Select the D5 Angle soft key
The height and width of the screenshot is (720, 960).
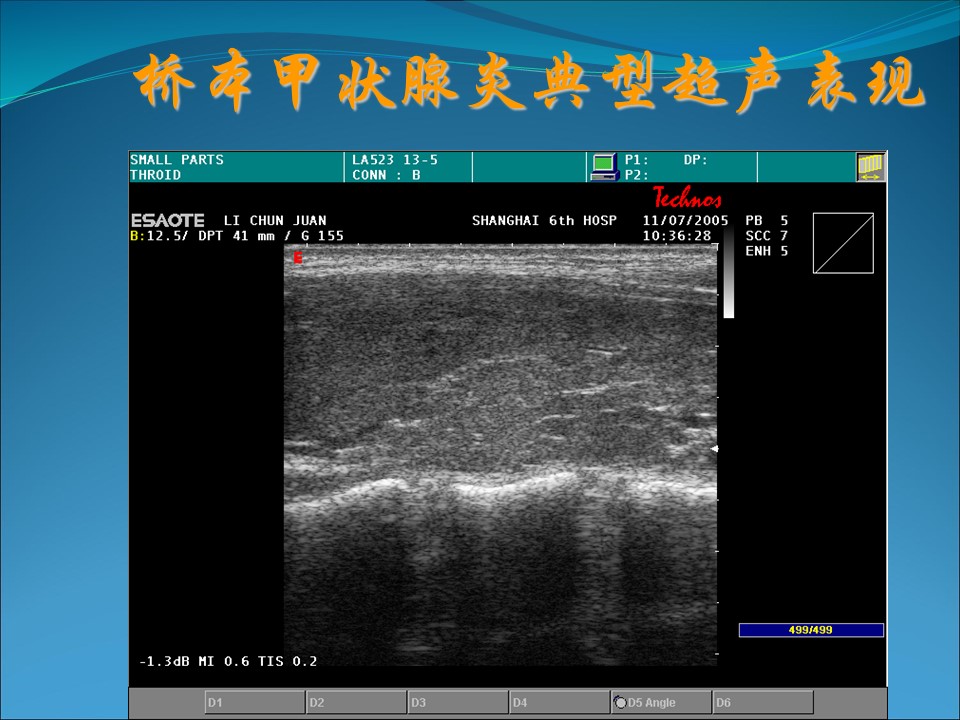click(661, 702)
